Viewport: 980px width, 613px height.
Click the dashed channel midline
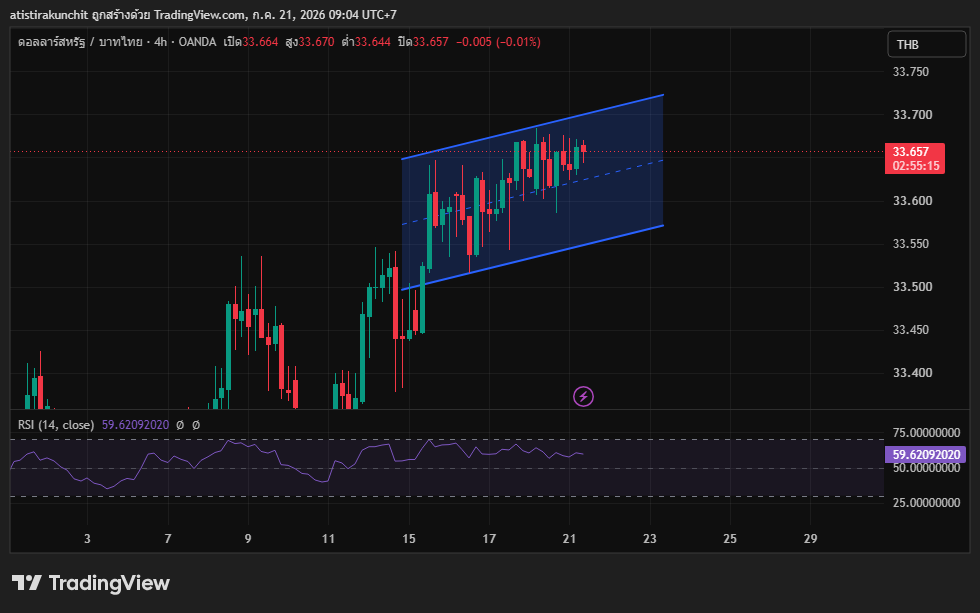point(532,192)
